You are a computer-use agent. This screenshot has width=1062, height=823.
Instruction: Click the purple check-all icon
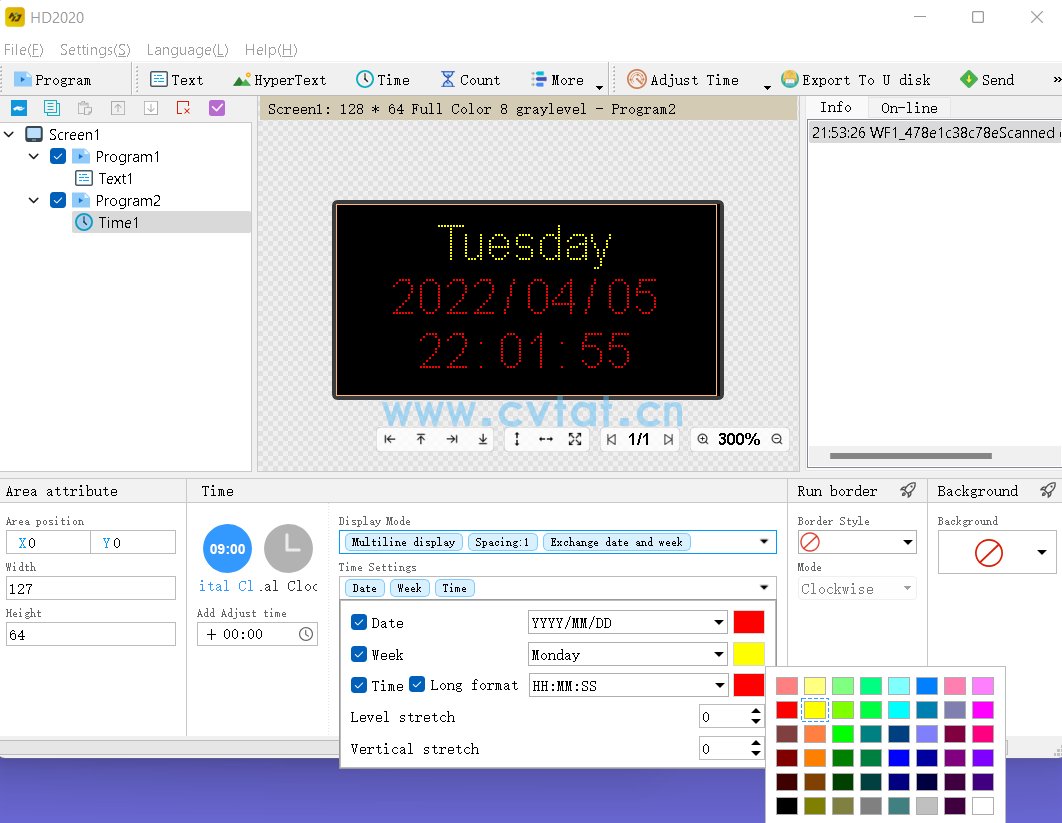[x=217, y=108]
